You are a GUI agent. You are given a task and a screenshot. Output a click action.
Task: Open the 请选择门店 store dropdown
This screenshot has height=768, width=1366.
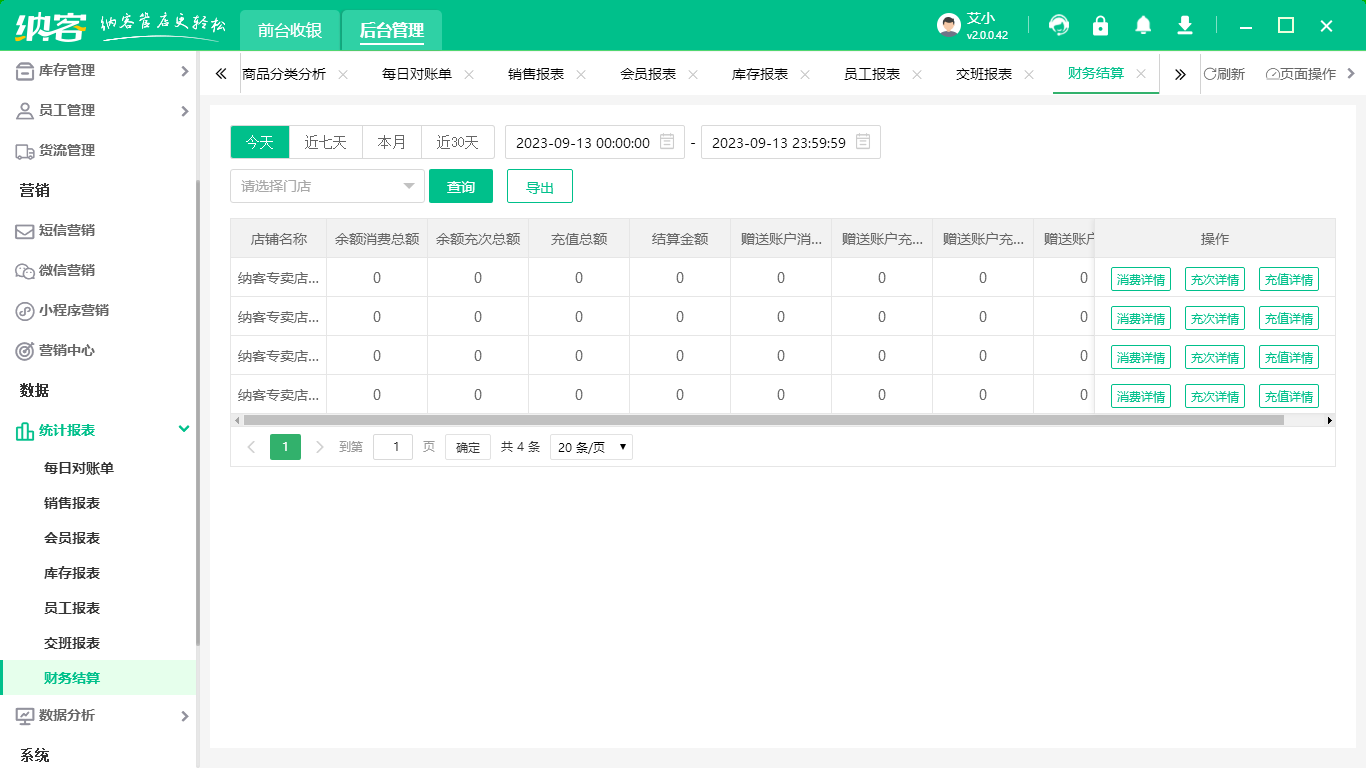(328, 186)
